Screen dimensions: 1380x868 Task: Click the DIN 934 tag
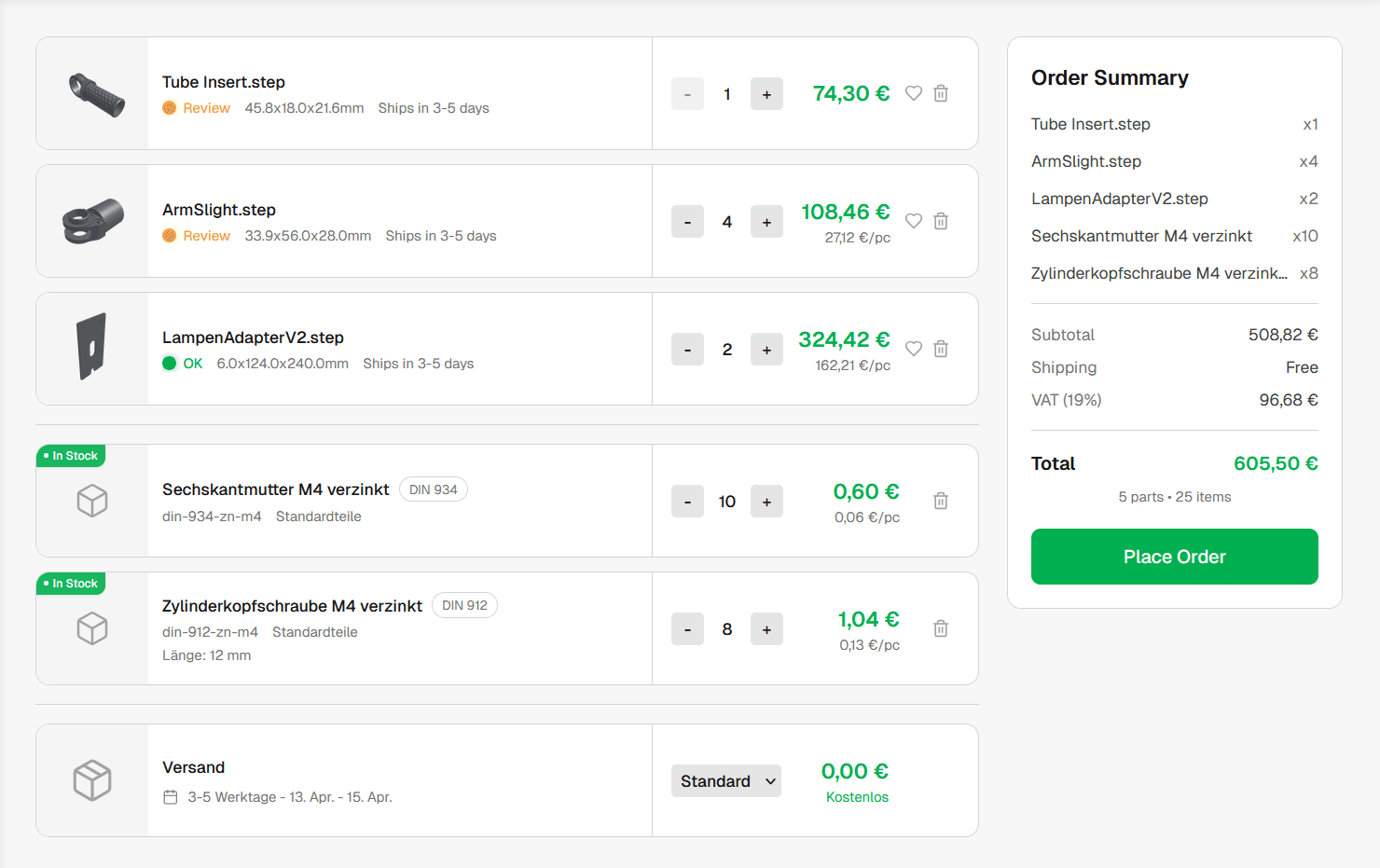click(434, 489)
